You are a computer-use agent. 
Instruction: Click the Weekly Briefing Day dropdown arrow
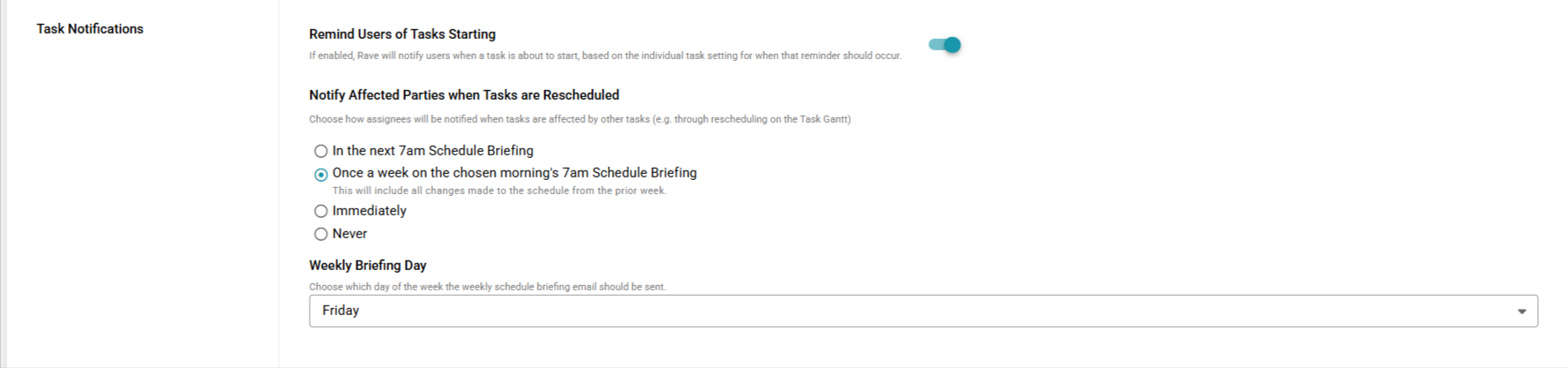1521,312
